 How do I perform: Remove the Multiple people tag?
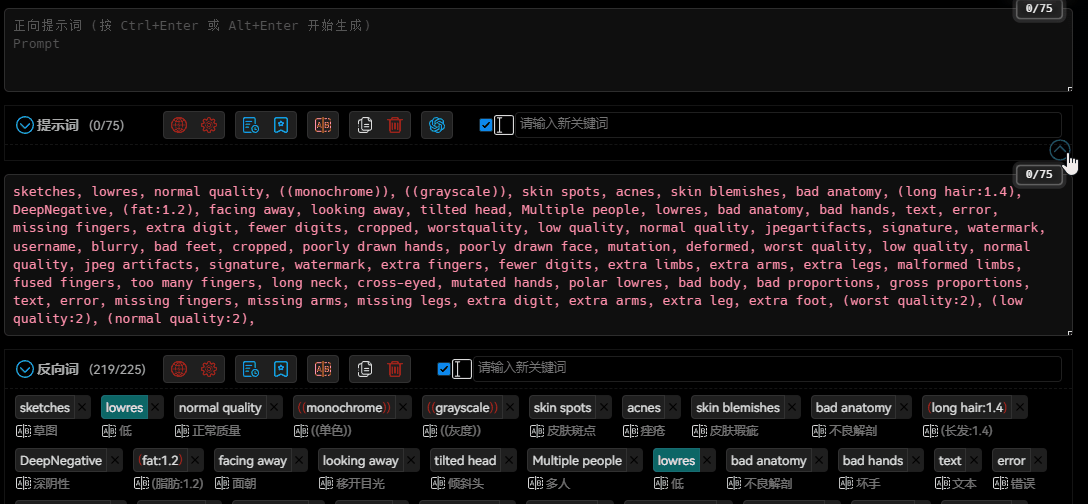(x=634, y=460)
